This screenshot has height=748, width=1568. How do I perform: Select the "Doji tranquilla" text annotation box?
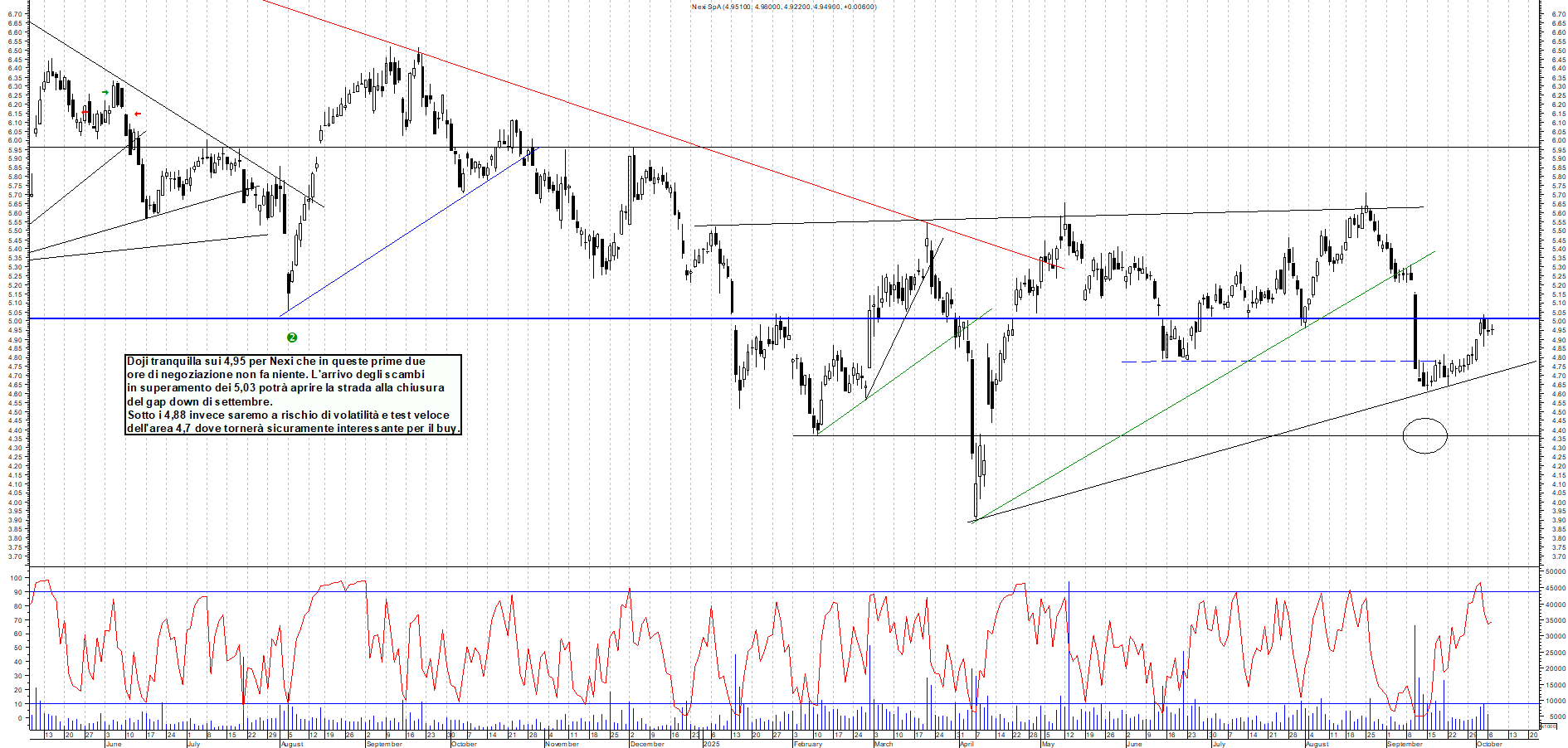(x=293, y=395)
